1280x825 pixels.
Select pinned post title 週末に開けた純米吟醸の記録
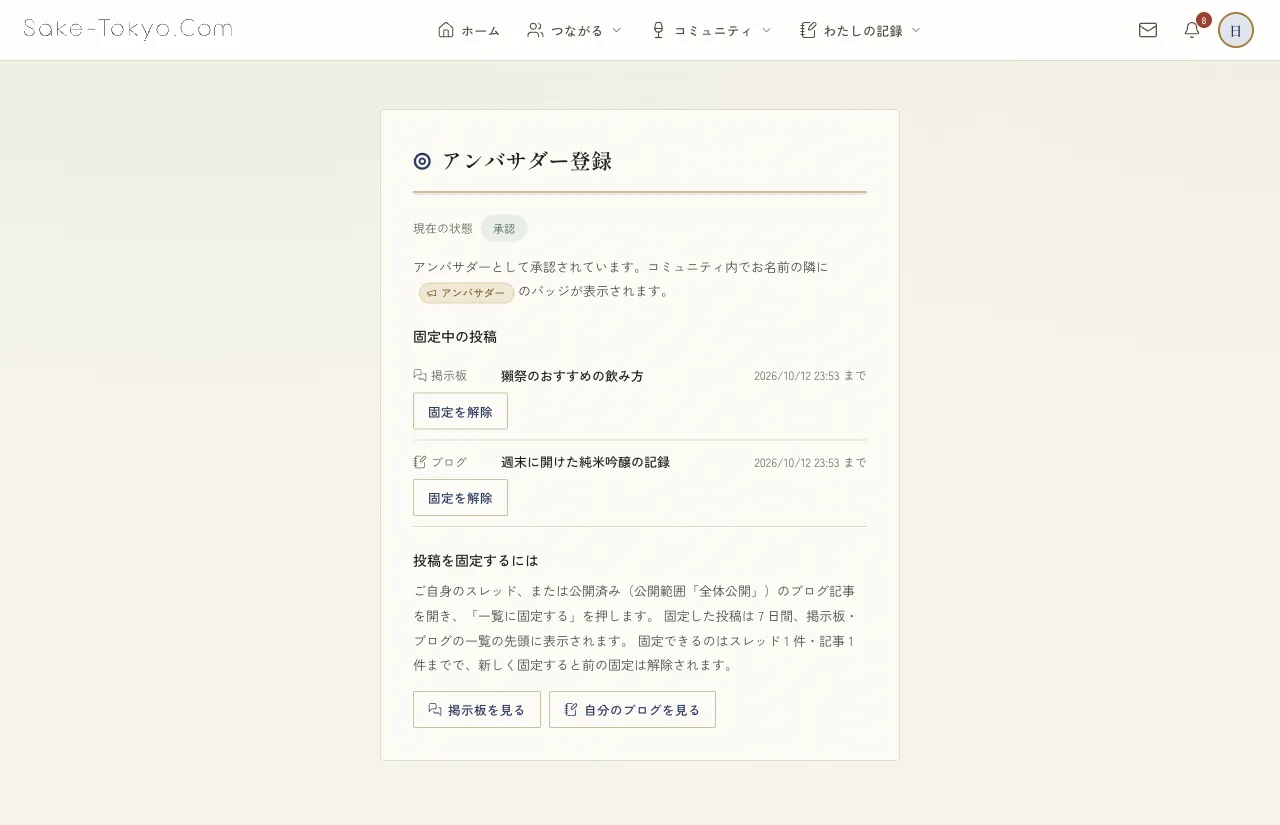coord(585,462)
